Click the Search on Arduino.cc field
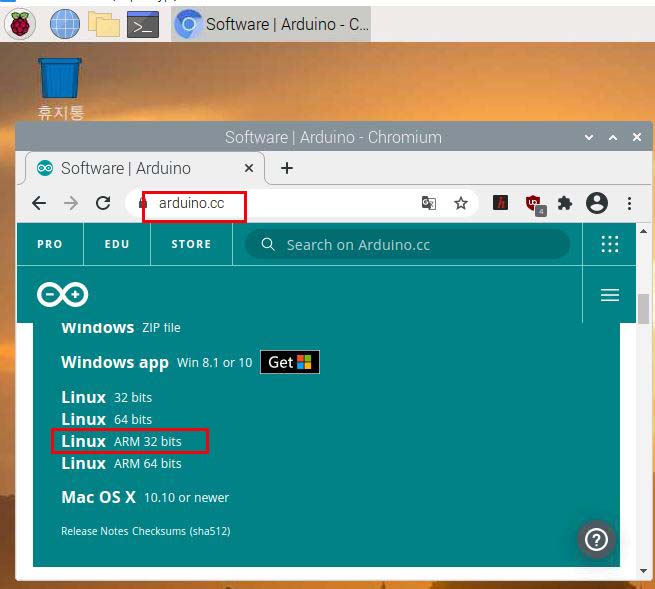Screen dimensions: 655x589 (x=407, y=244)
